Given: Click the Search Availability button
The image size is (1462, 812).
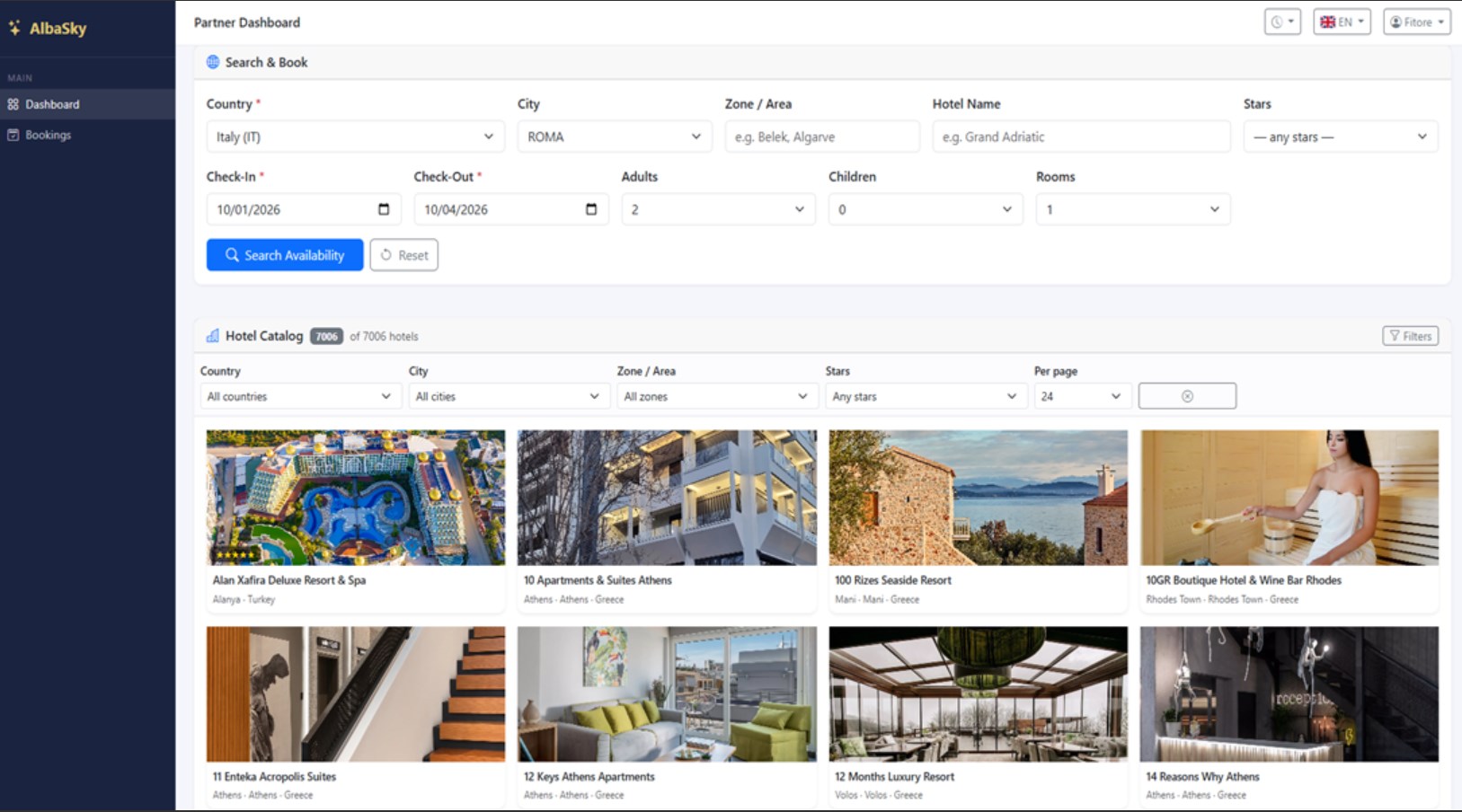Looking at the screenshot, I should [285, 255].
